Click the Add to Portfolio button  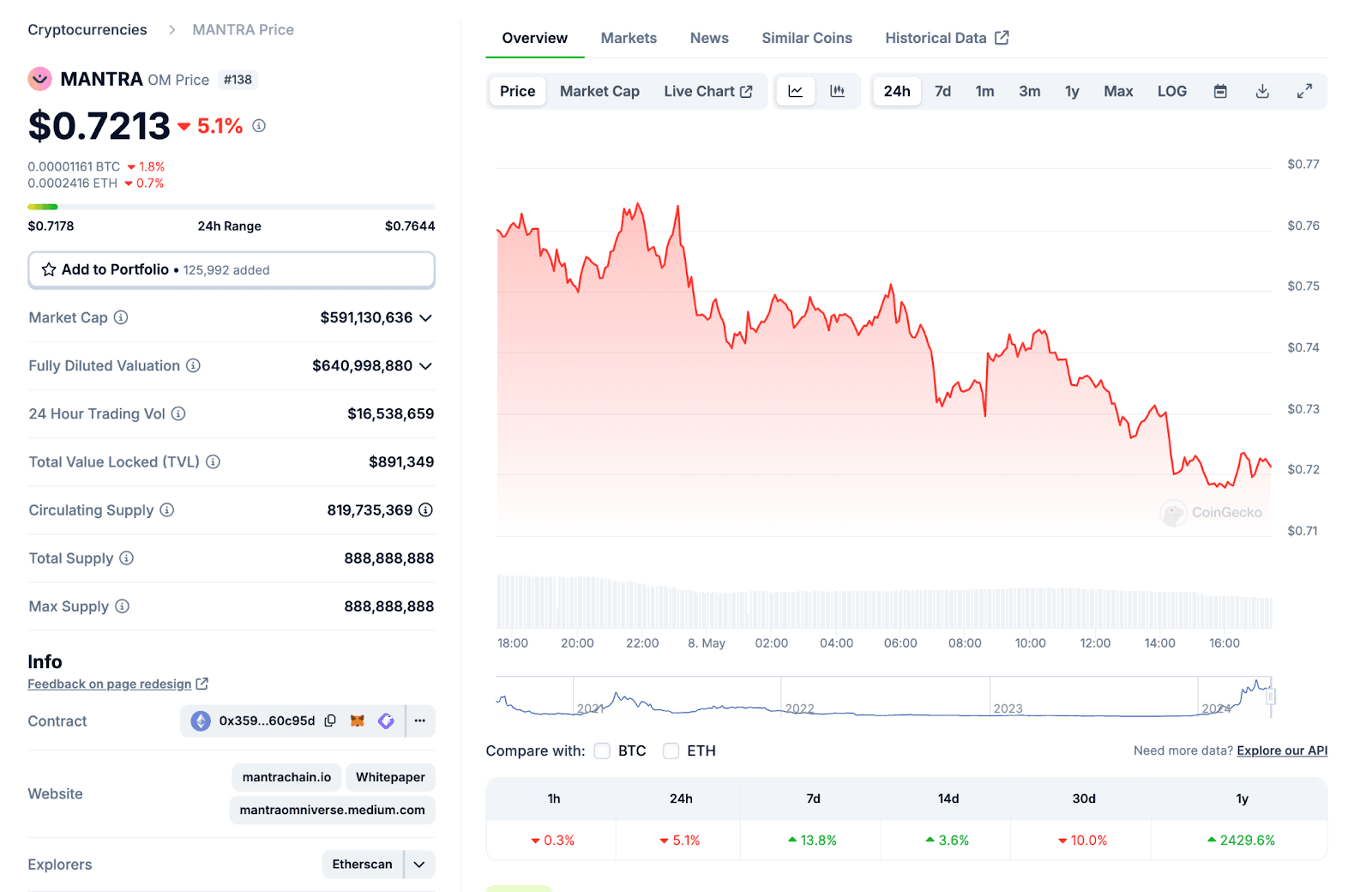(x=232, y=269)
